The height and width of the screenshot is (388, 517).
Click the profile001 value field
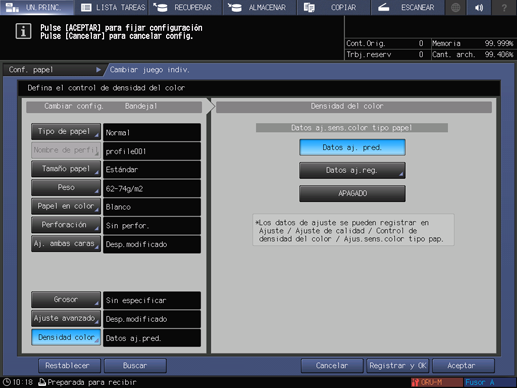point(152,151)
